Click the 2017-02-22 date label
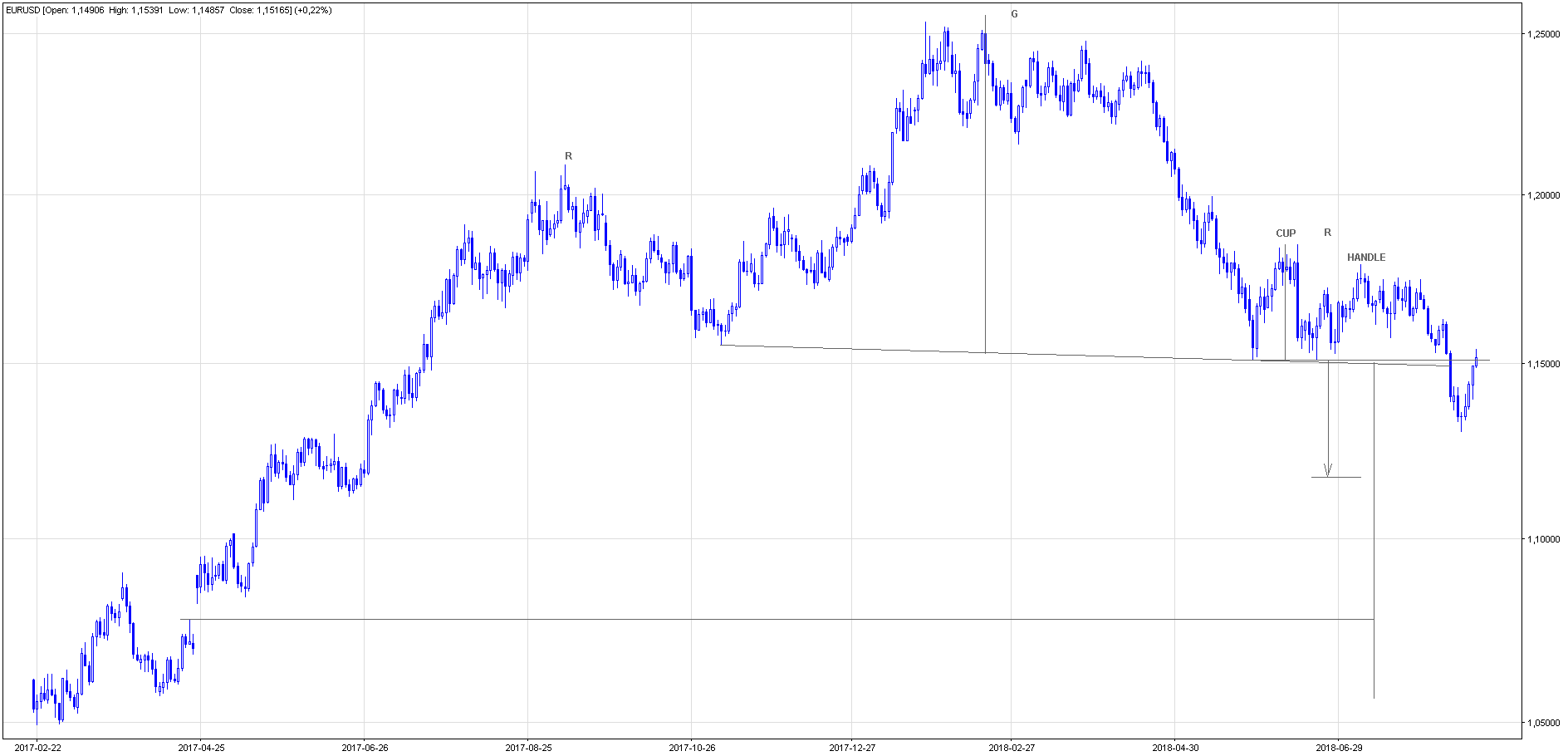Viewport: 1568px width, 756px height. tap(37, 748)
